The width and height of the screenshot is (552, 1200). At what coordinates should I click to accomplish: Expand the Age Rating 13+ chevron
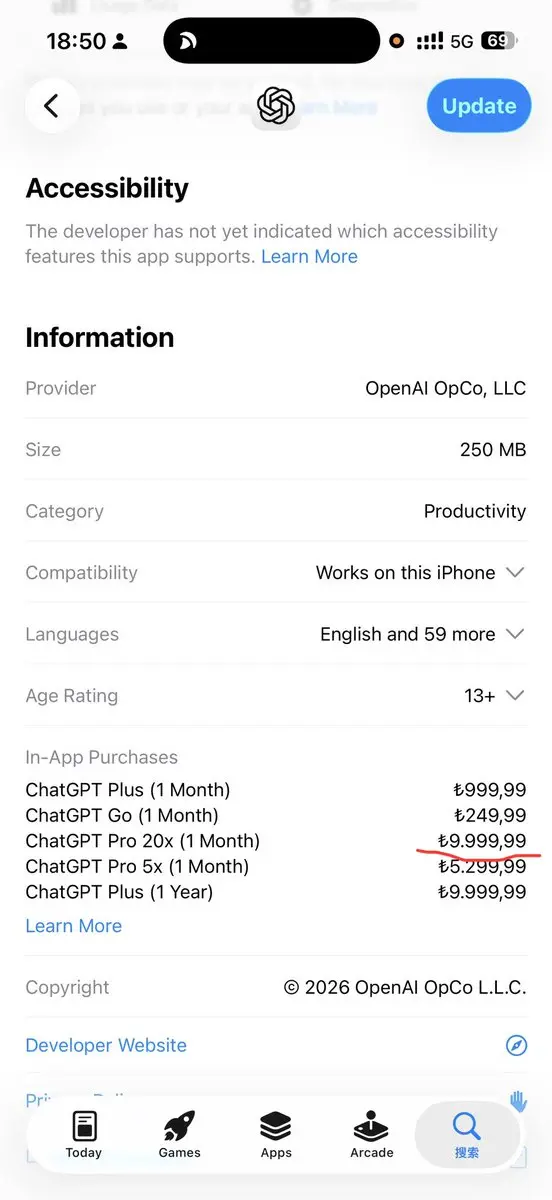(515, 696)
